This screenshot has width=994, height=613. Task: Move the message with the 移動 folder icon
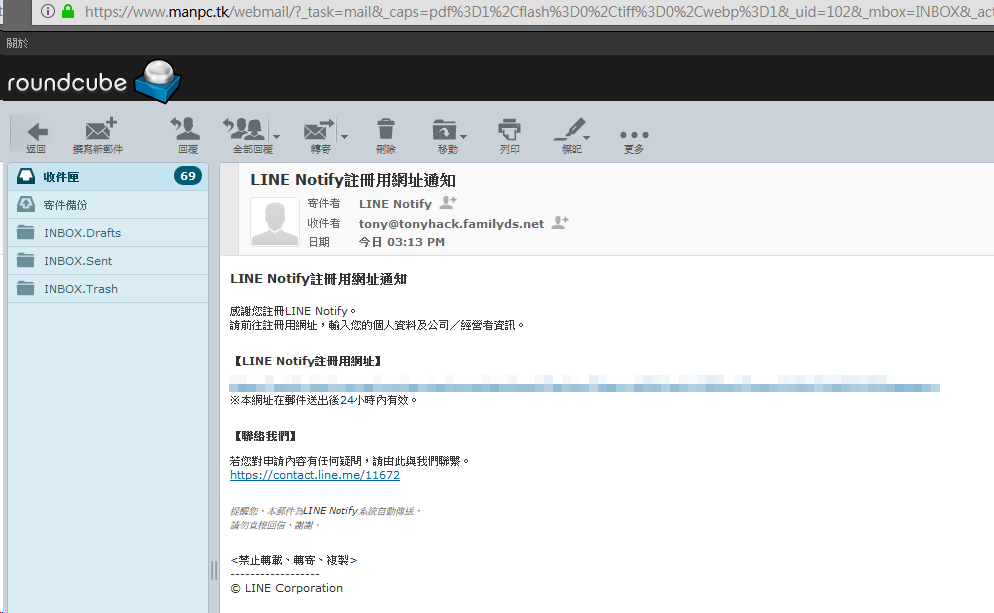(x=445, y=136)
